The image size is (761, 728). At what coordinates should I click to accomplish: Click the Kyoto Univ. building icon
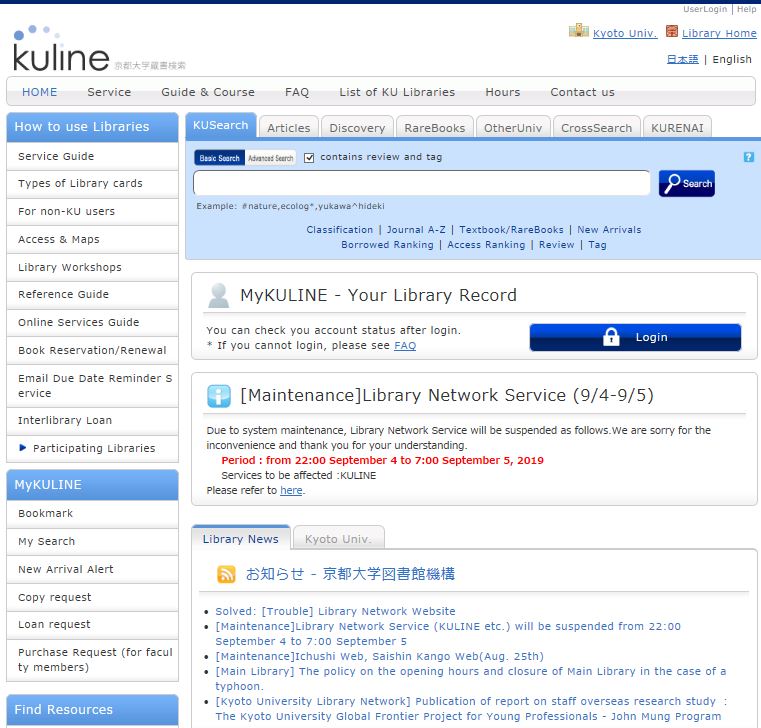tap(578, 32)
